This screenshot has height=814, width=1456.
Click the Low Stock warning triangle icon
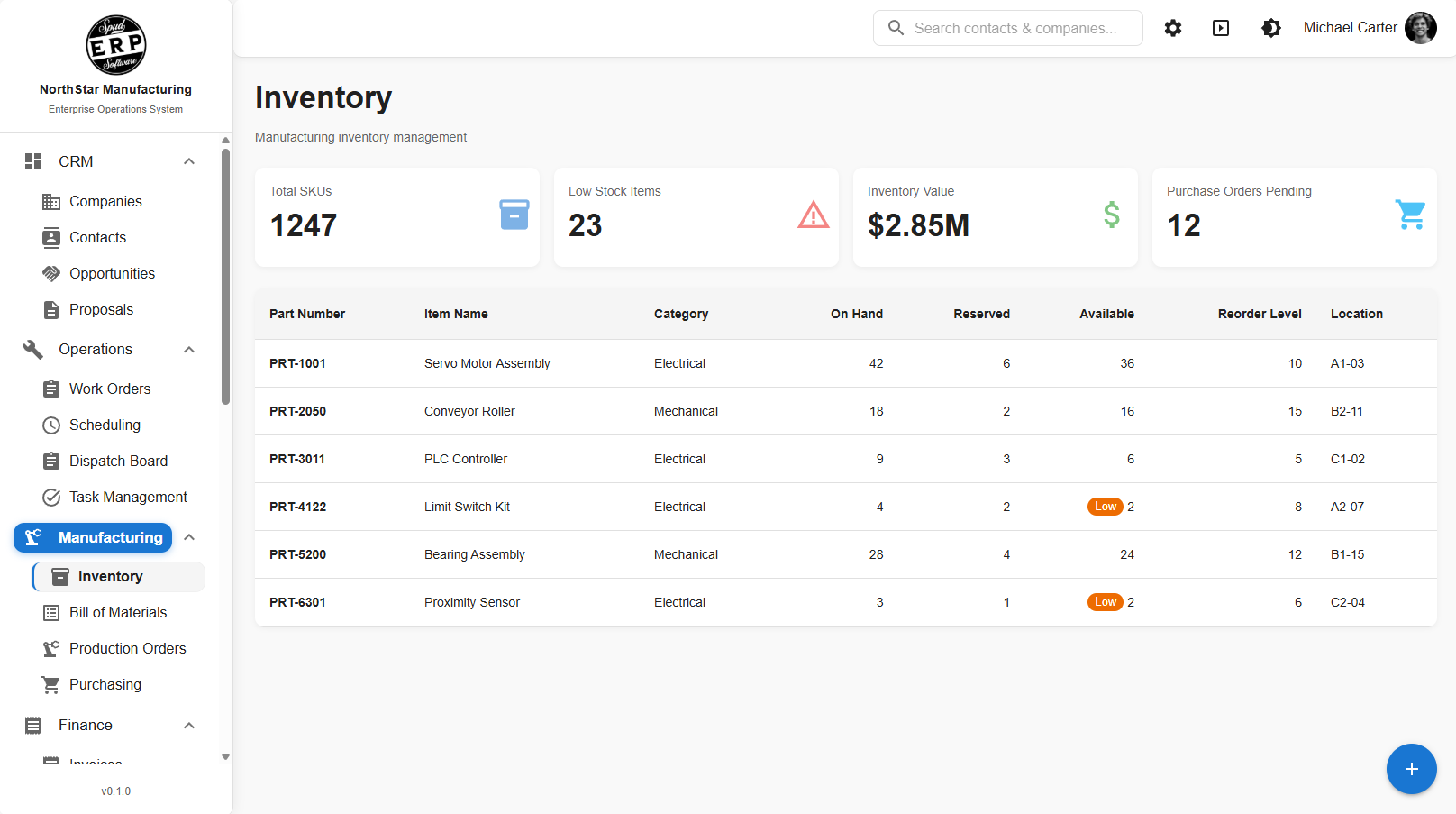point(813,215)
